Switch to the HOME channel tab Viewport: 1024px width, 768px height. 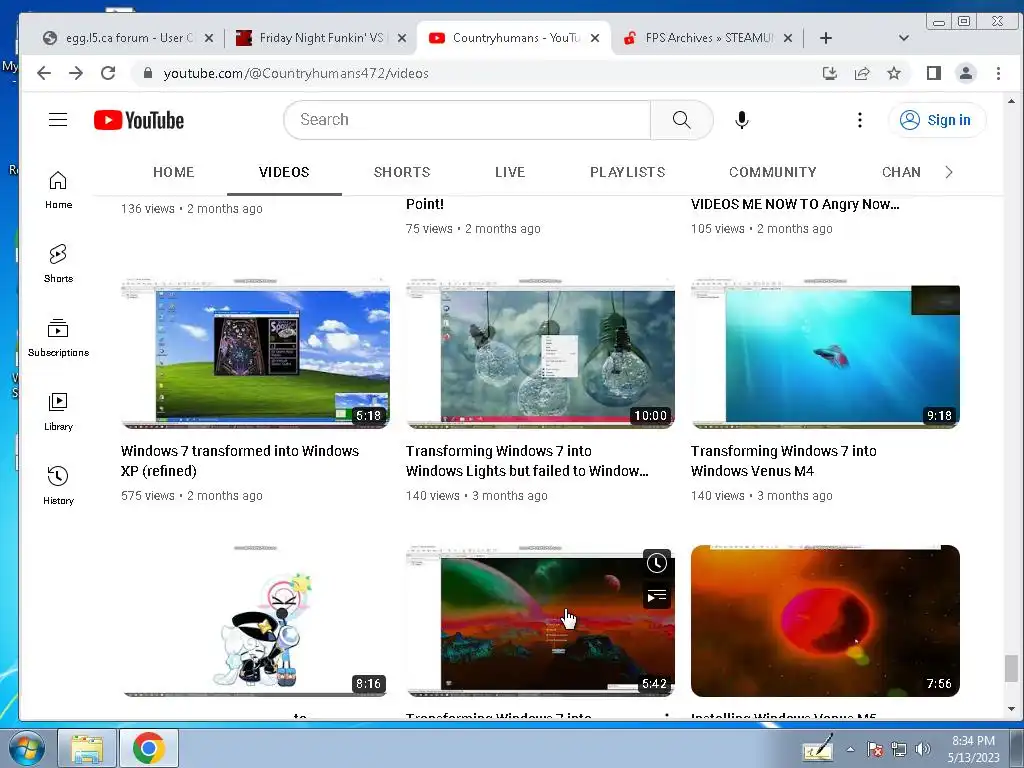[x=173, y=172]
